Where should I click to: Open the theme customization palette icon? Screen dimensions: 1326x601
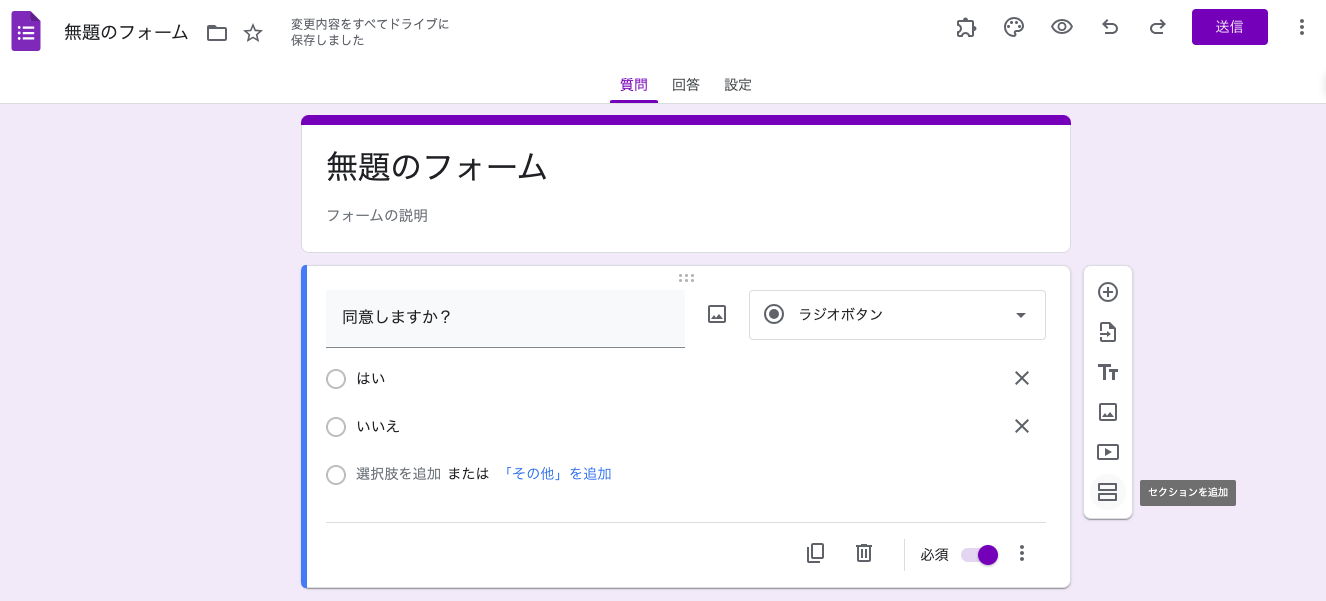point(1014,27)
